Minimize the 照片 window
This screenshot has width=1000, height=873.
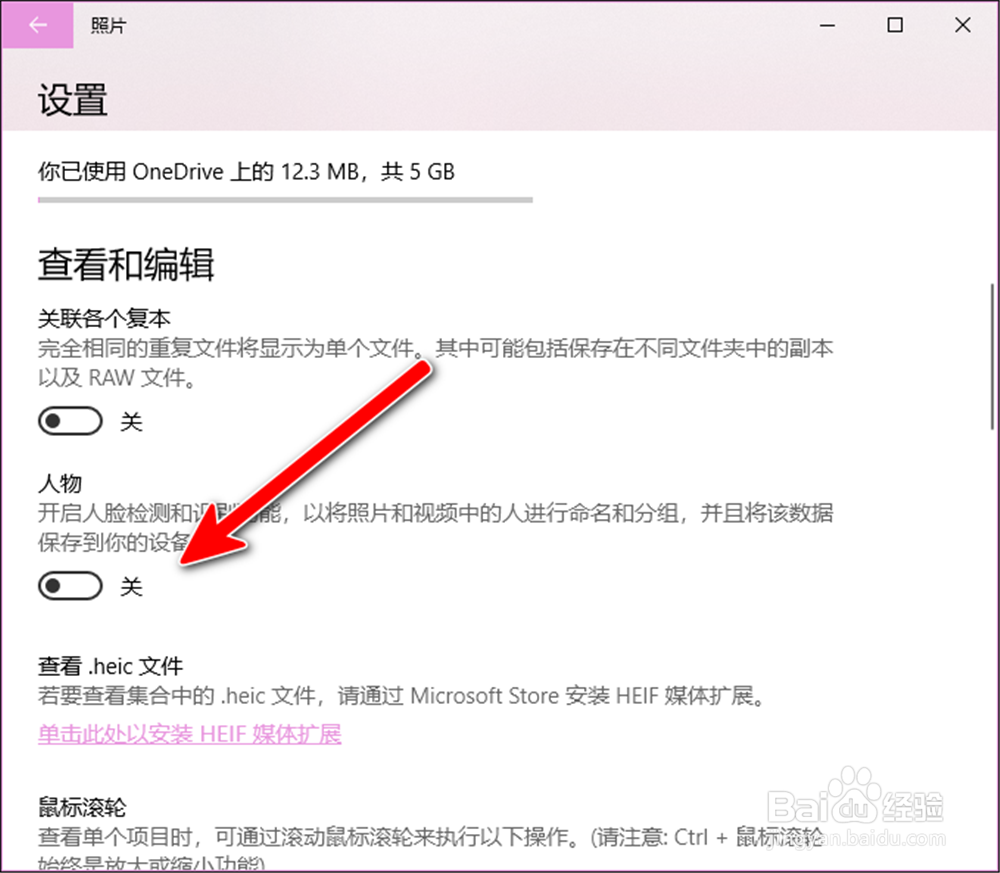click(827, 26)
